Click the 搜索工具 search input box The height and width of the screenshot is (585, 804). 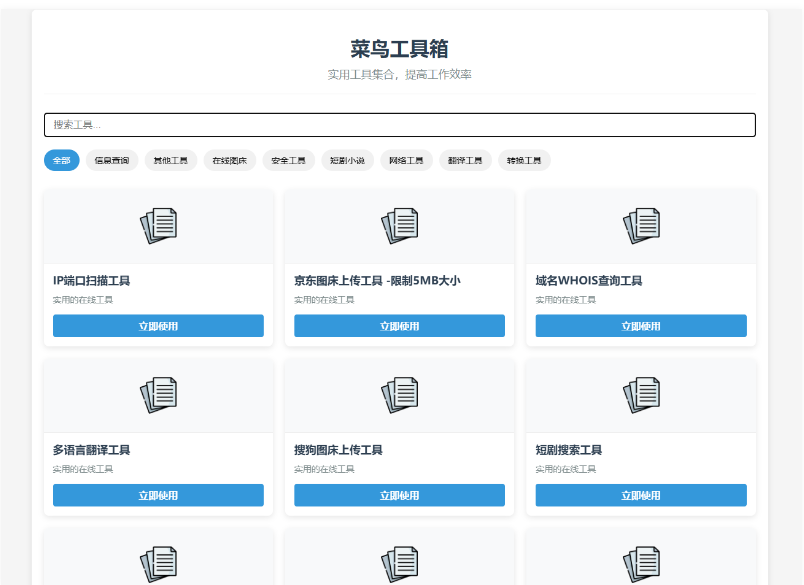(398, 124)
